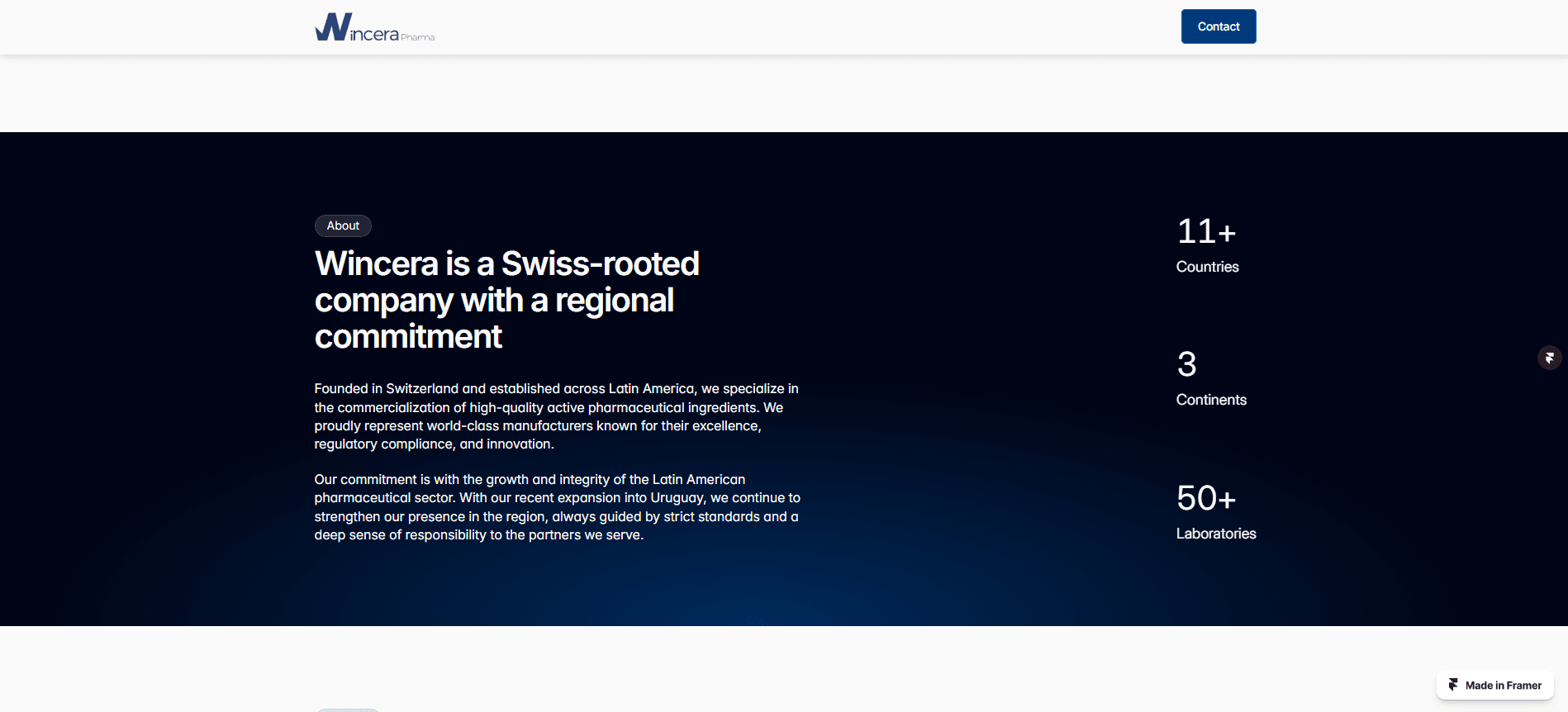1568x712 pixels.
Task: Click the Wincera Pharma logo
Action: (374, 27)
